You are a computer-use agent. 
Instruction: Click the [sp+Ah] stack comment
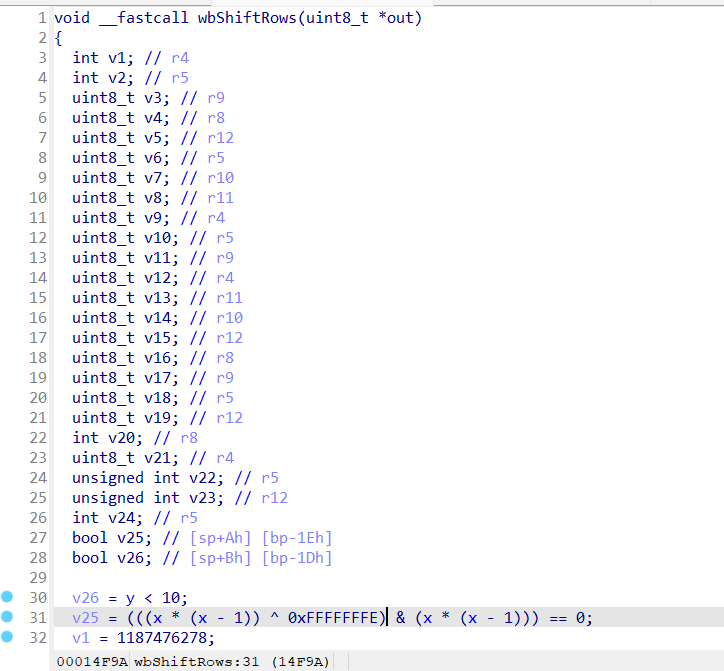click(x=221, y=538)
